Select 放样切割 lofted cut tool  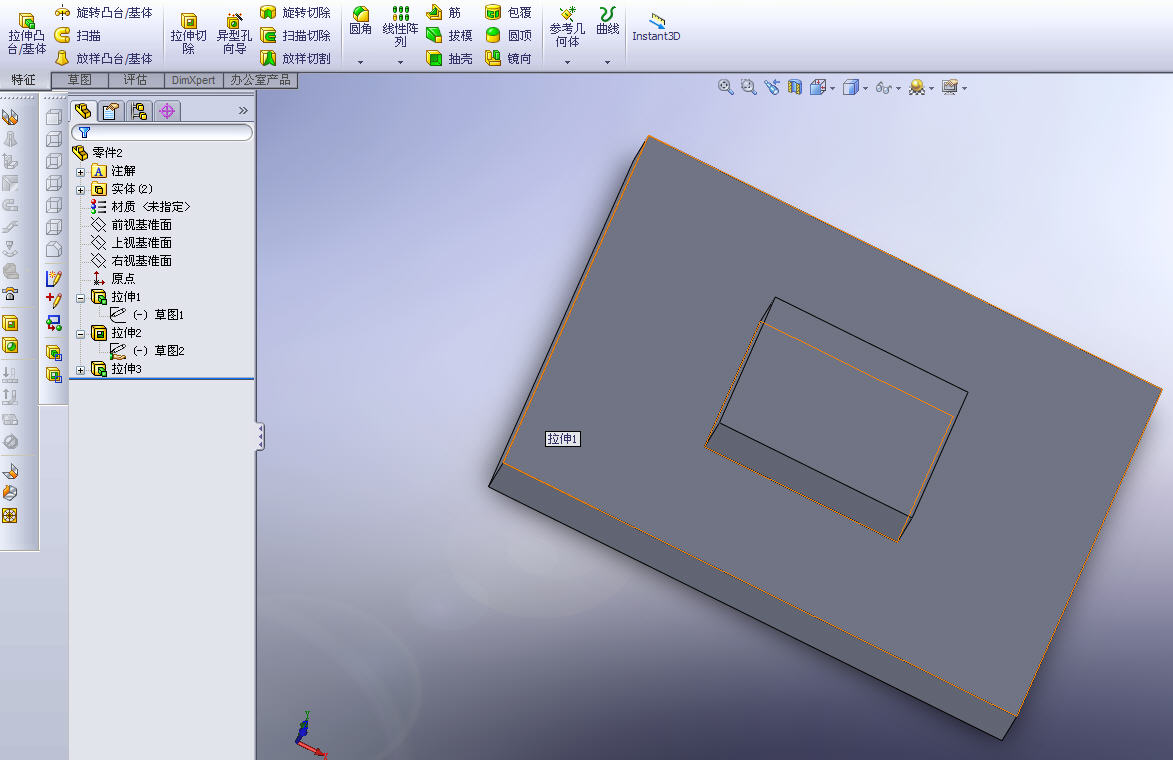(295, 58)
